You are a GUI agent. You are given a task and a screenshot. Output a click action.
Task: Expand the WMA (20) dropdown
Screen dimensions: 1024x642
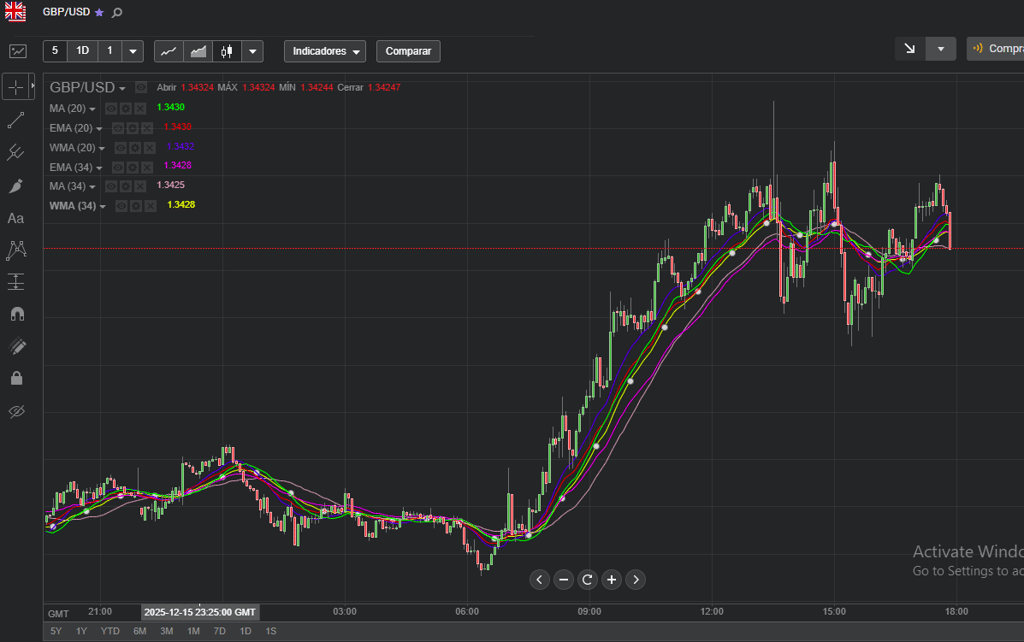[102, 149]
